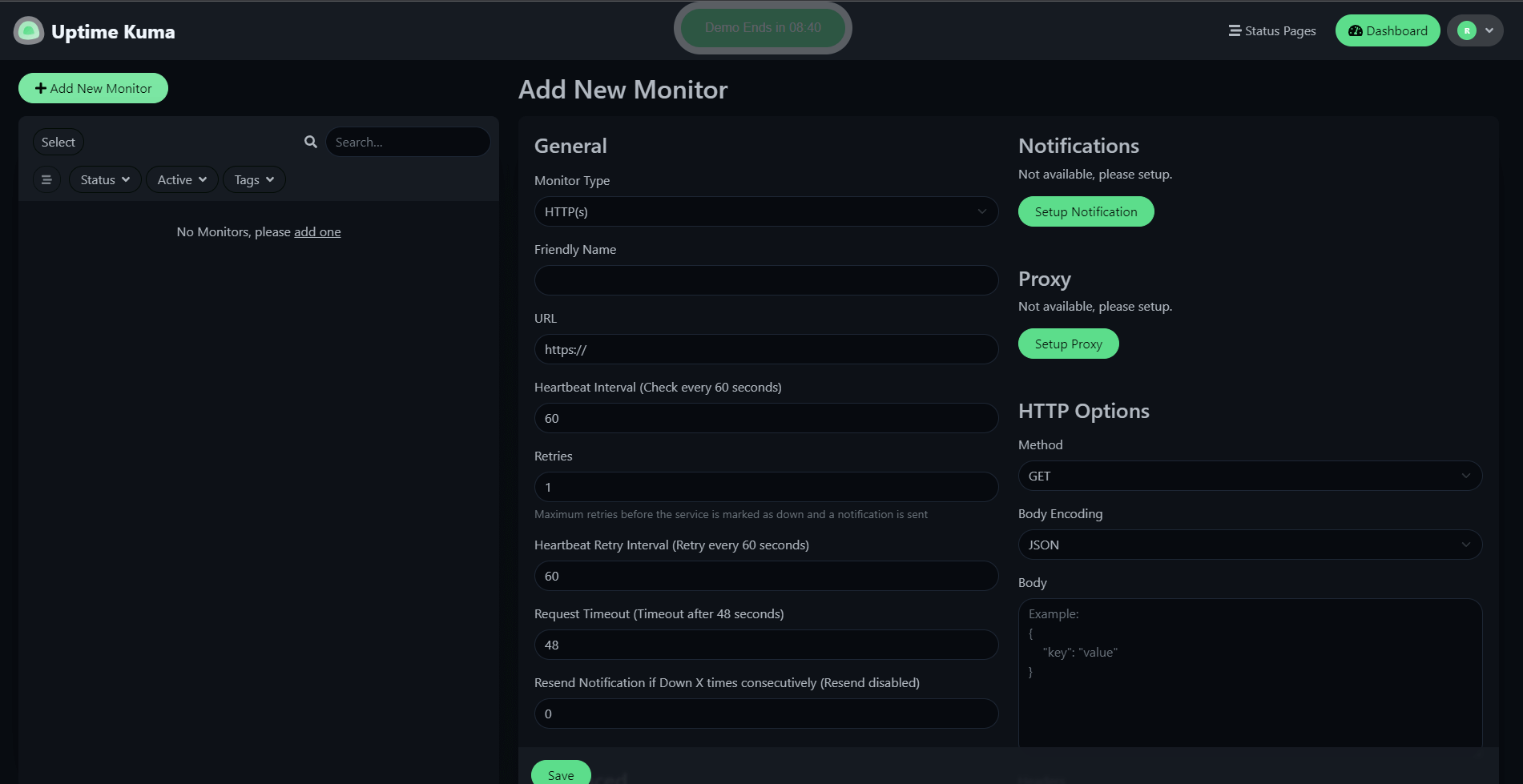Open the Monitor Type dropdown
The height and width of the screenshot is (784, 1523).
pyautogui.click(x=766, y=211)
